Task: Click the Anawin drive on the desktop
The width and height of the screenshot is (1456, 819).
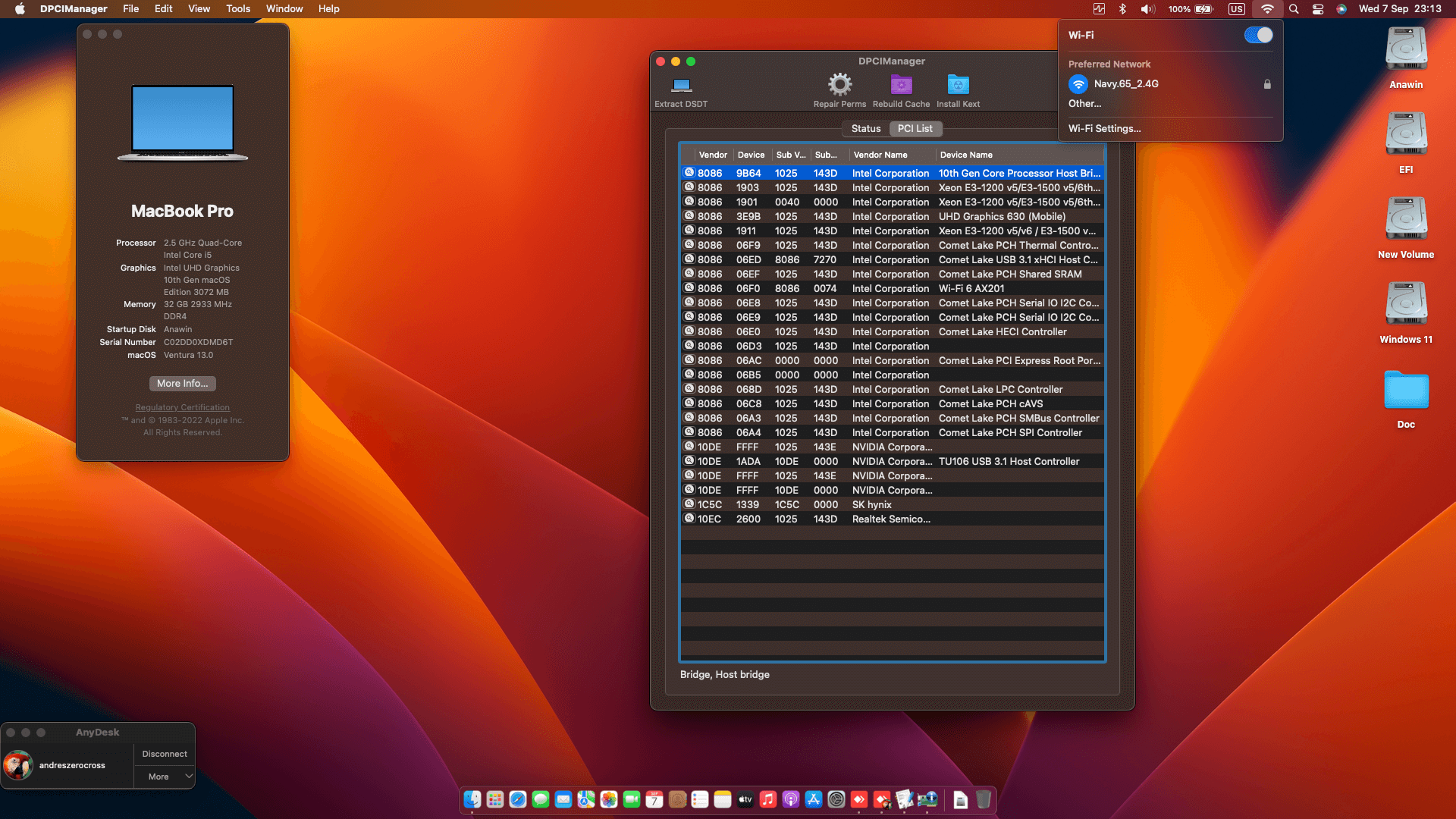Action: tap(1406, 50)
